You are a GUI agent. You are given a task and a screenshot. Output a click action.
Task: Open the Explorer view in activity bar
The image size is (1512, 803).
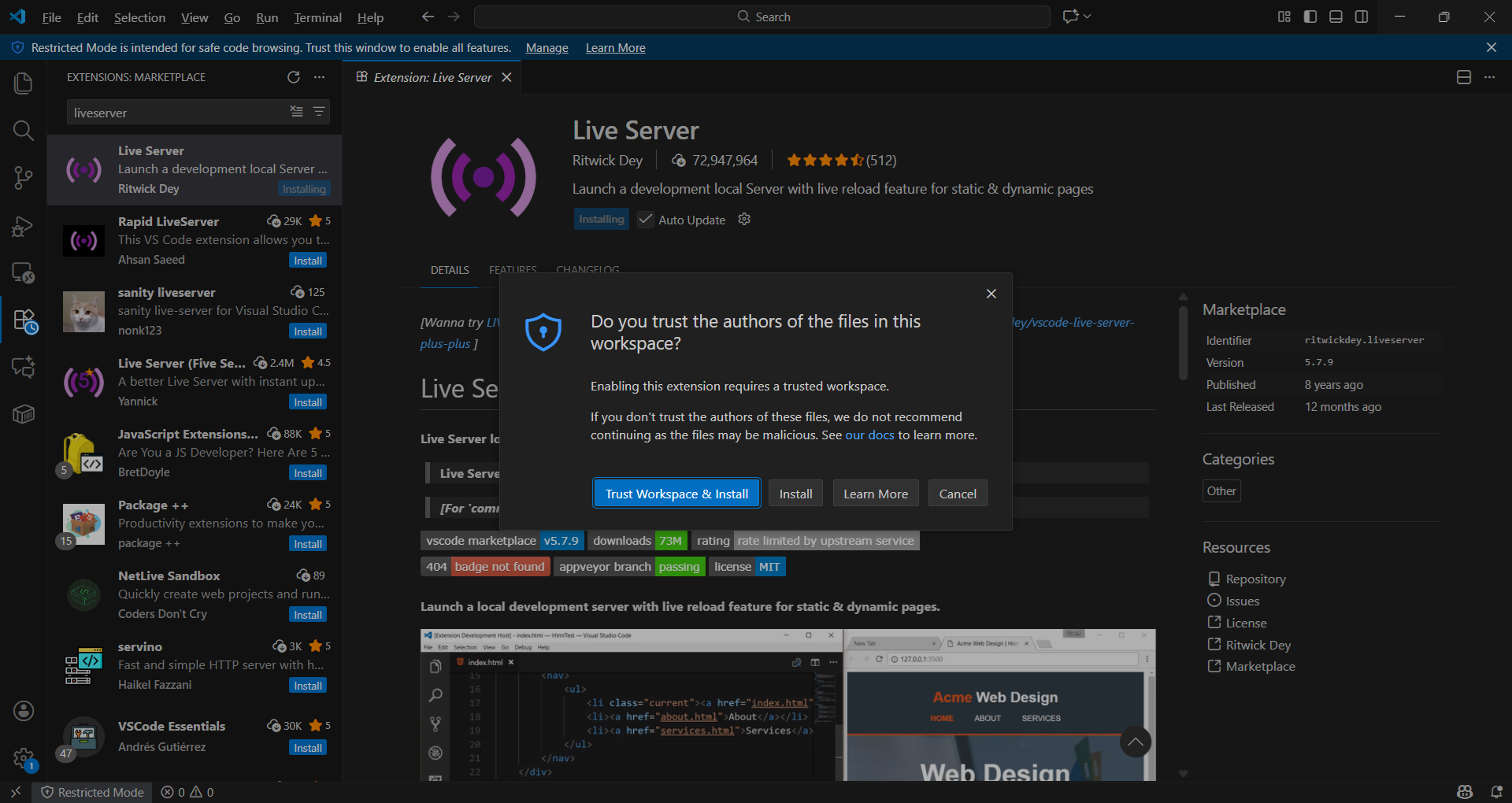pos(24,83)
